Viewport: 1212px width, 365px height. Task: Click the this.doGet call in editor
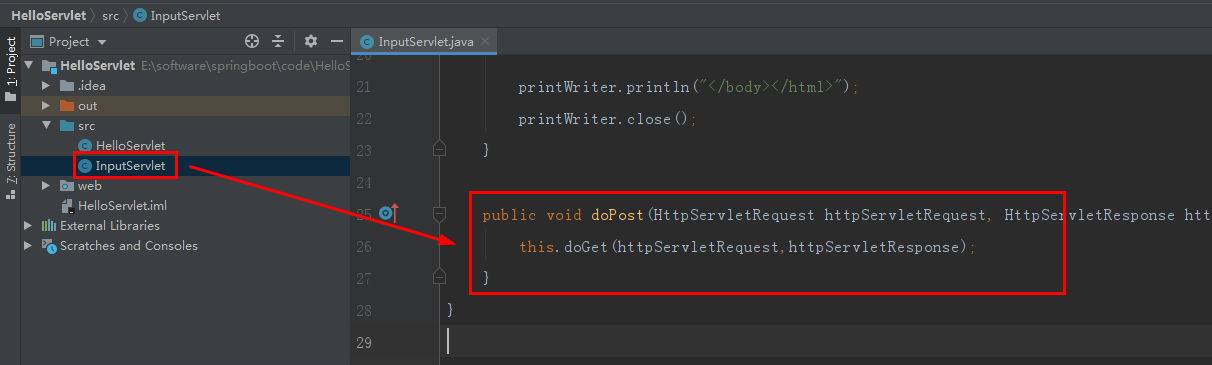[565, 246]
